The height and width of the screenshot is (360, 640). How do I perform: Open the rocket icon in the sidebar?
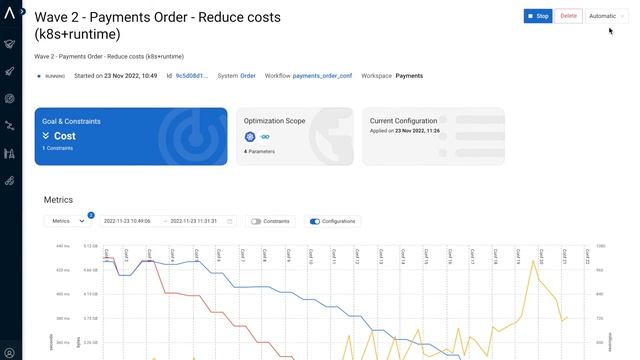[x=9, y=71]
